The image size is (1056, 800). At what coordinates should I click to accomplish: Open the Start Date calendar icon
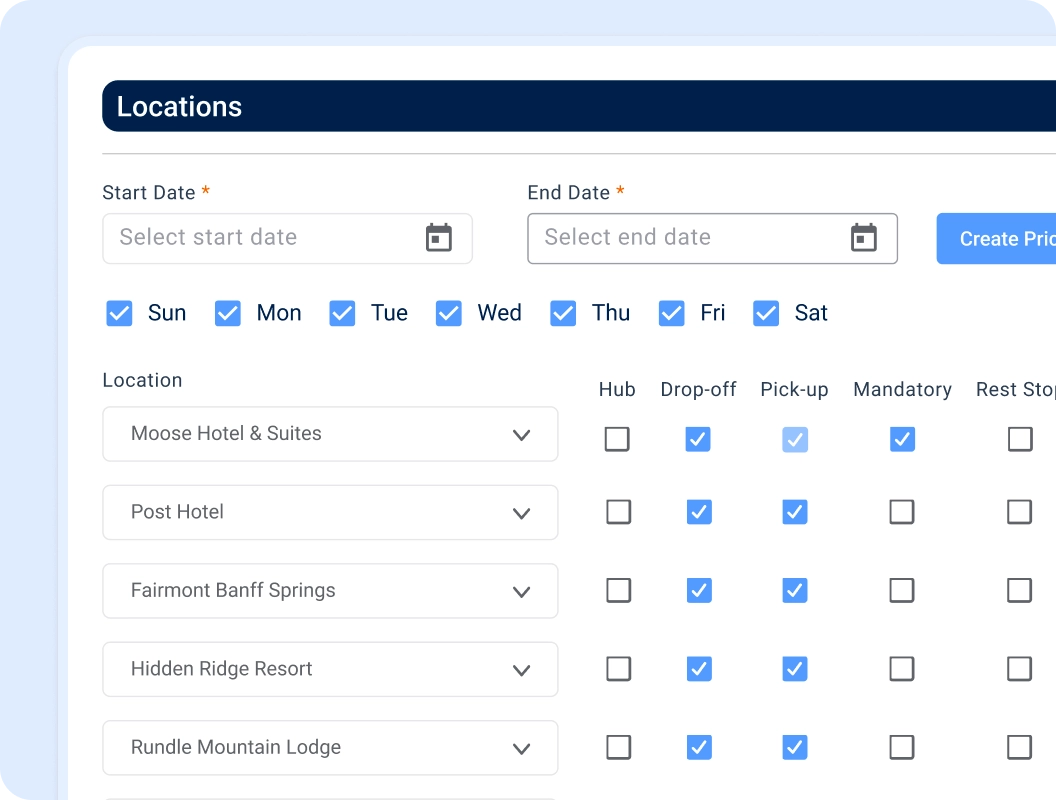click(x=438, y=238)
